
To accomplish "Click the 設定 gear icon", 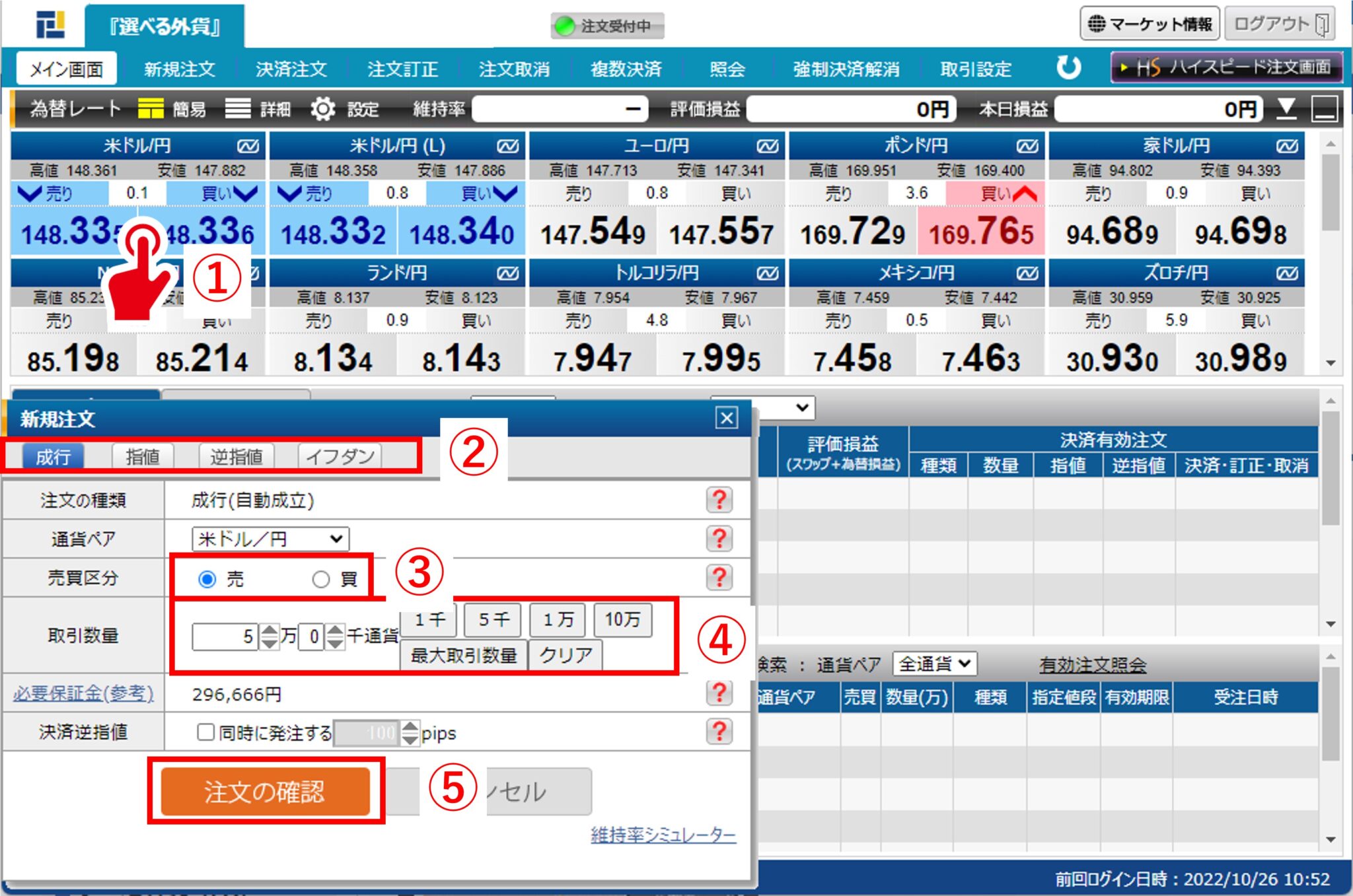I will pyautogui.click(x=322, y=109).
